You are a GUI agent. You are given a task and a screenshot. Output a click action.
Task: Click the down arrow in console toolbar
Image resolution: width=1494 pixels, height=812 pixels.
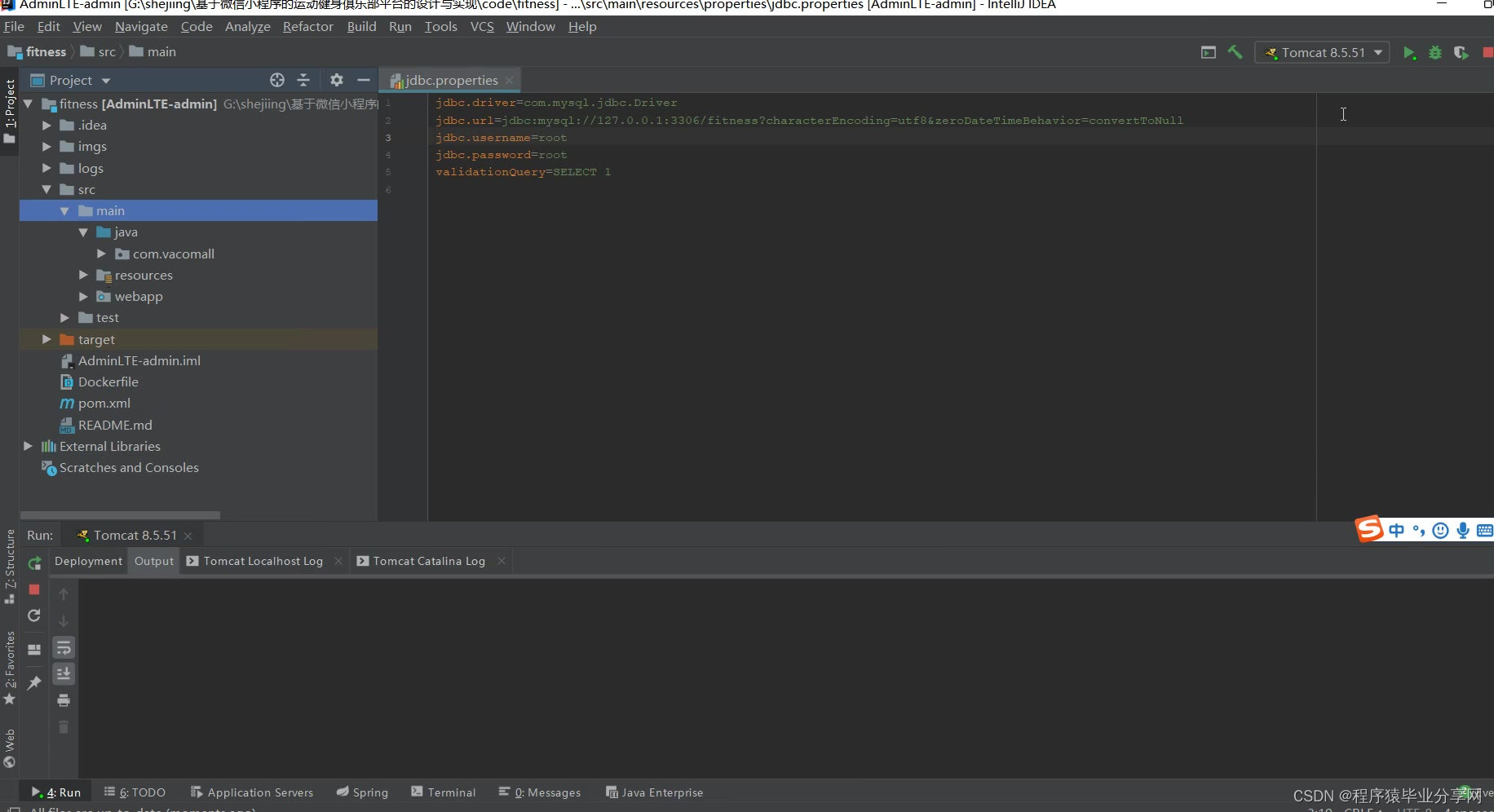pos(64,621)
